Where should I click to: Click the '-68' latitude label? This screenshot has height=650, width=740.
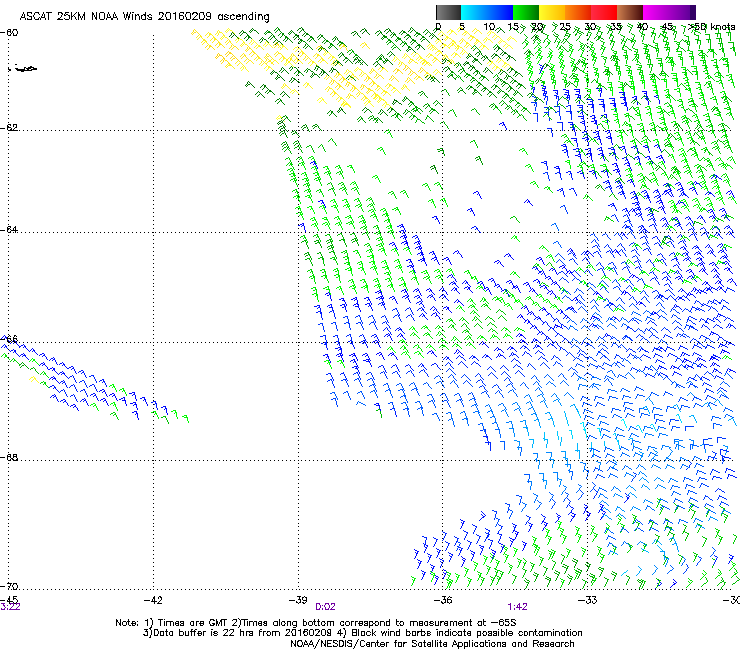[x=9, y=458]
